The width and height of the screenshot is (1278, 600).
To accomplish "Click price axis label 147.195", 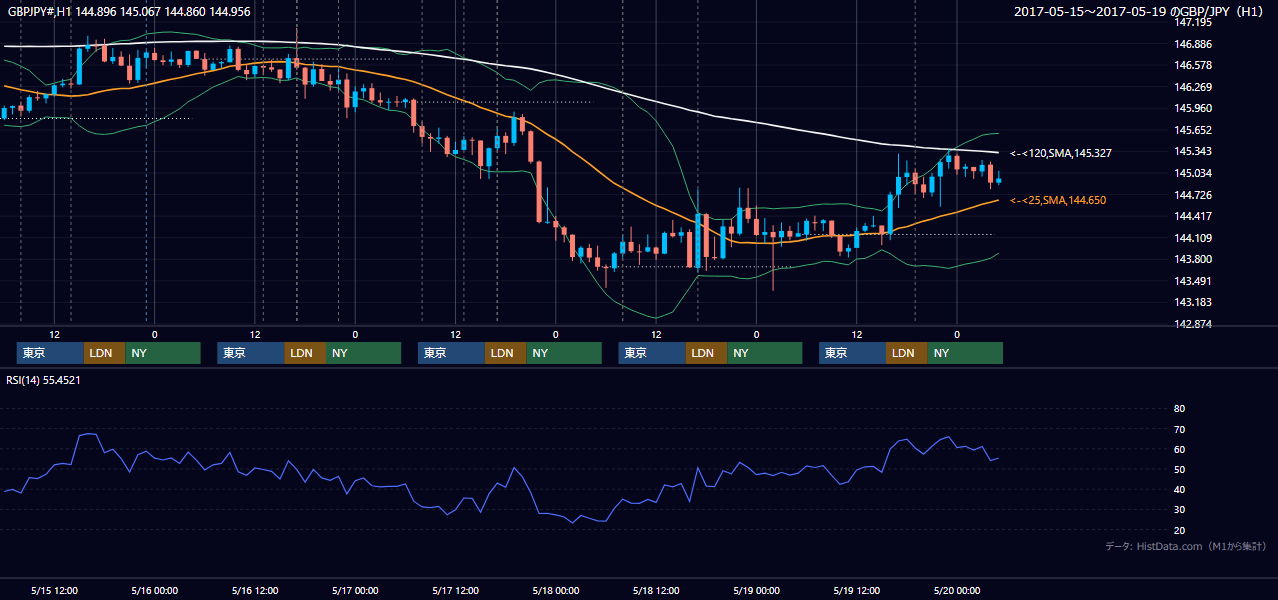I will [x=1192, y=22].
